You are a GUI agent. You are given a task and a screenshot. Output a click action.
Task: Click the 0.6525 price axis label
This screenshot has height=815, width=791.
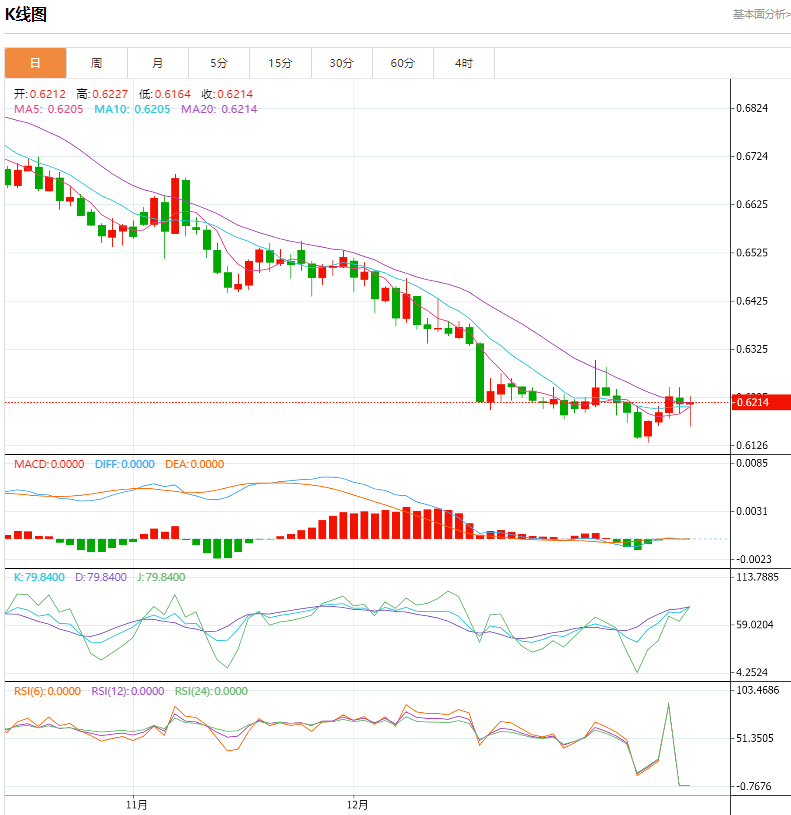[752, 253]
